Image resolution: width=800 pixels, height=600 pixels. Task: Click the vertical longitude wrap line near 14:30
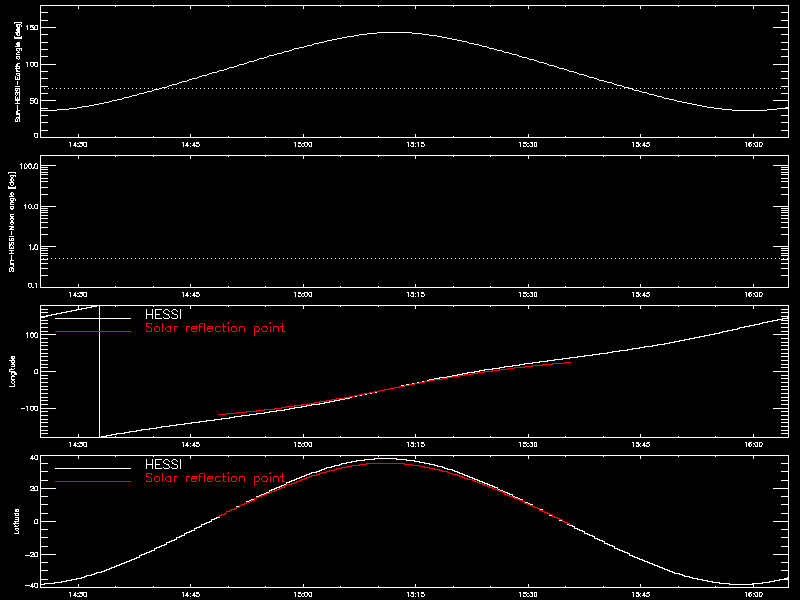(x=99, y=371)
